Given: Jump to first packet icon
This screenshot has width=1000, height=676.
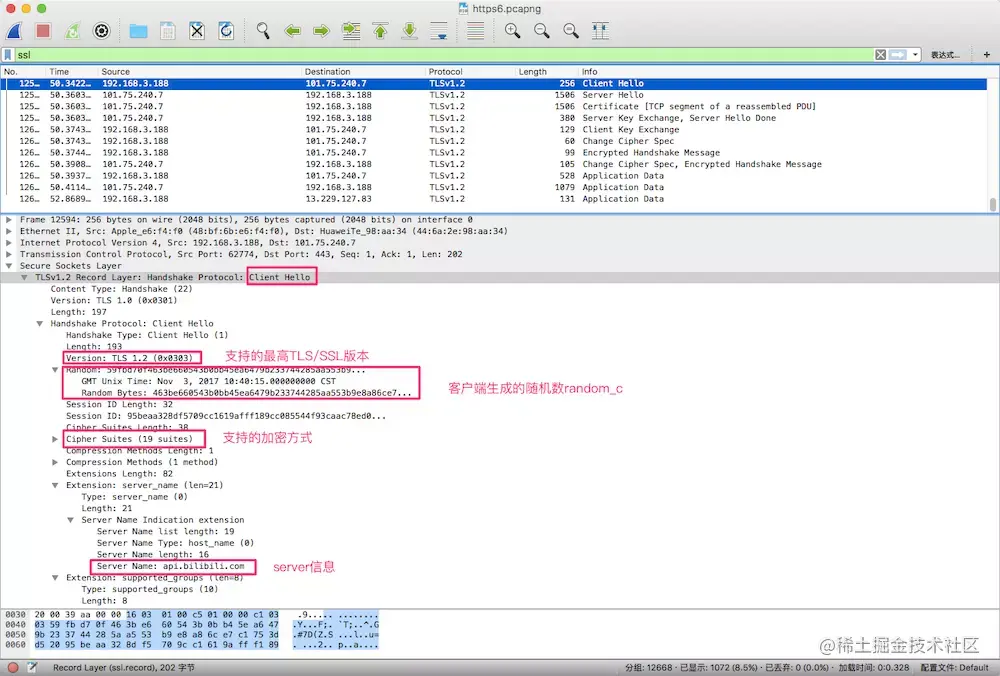Looking at the screenshot, I should pos(380,31).
